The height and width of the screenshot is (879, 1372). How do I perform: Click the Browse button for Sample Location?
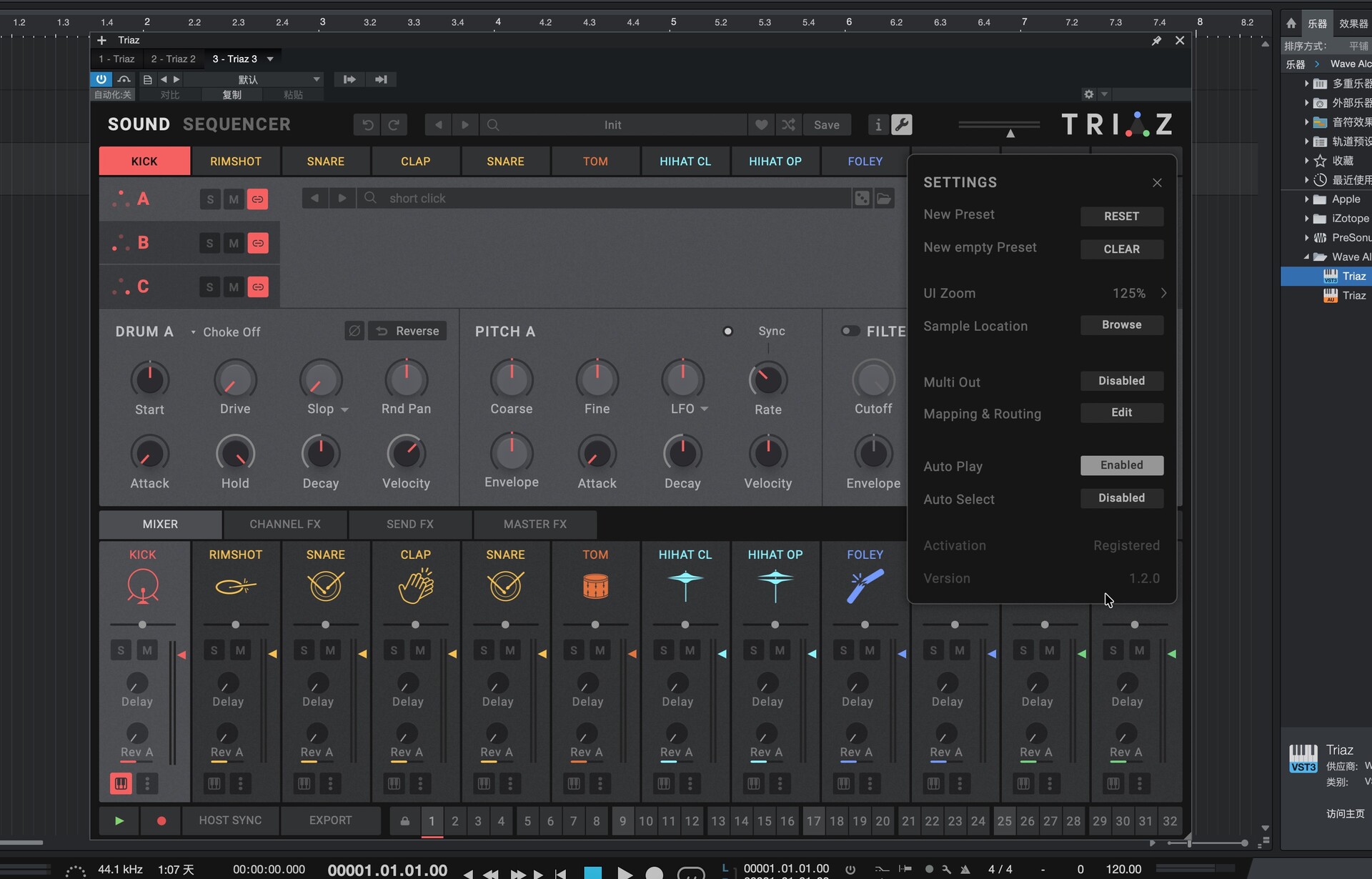click(1121, 324)
